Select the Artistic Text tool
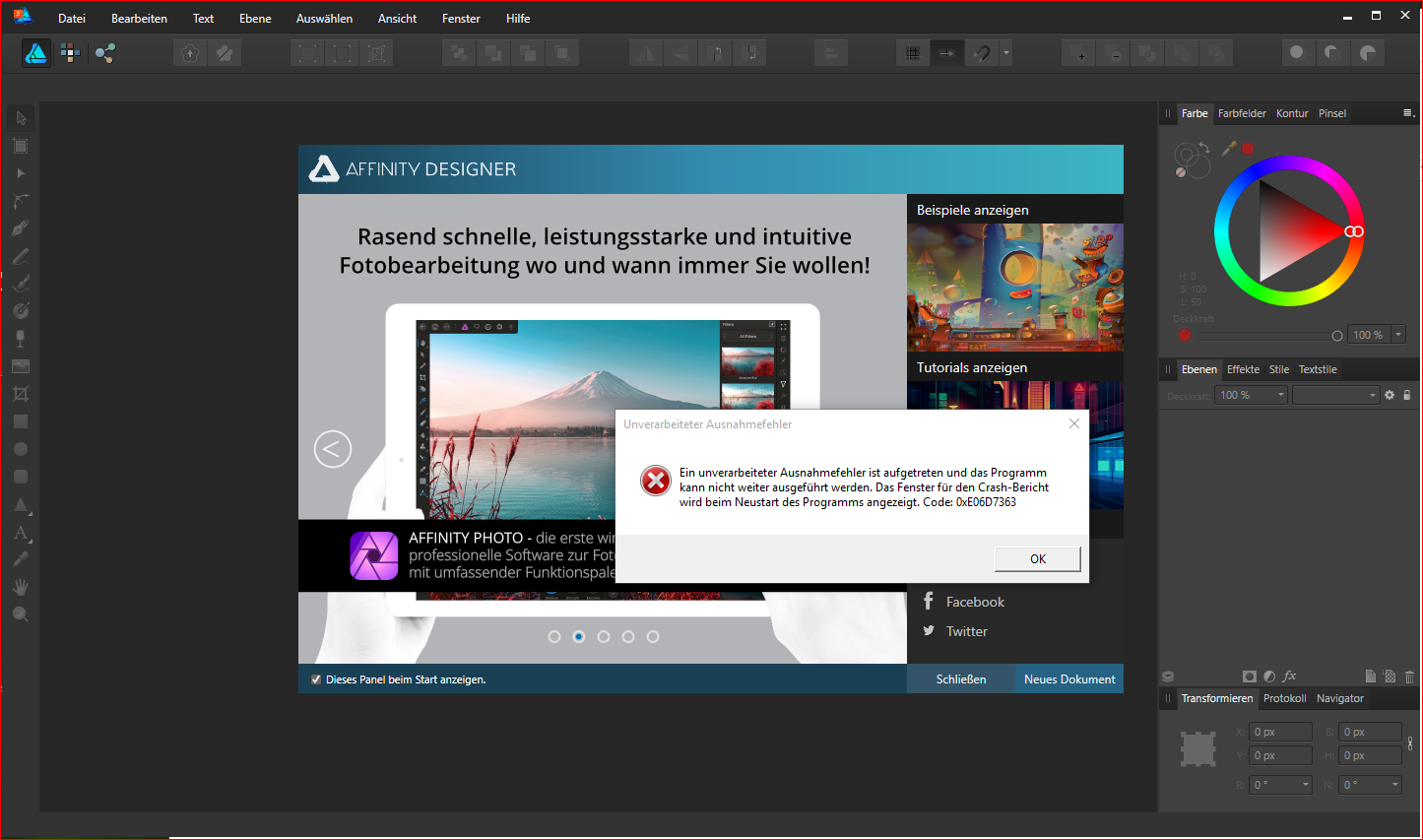This screenshot has height=840, width=1423. click(x=21, y=533)
